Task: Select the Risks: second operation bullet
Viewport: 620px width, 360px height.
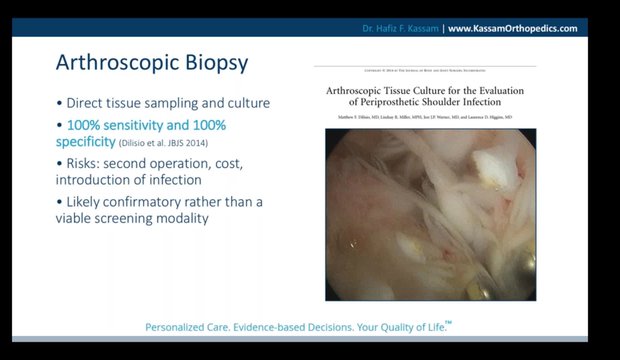Action: click(x=149, y=163)
